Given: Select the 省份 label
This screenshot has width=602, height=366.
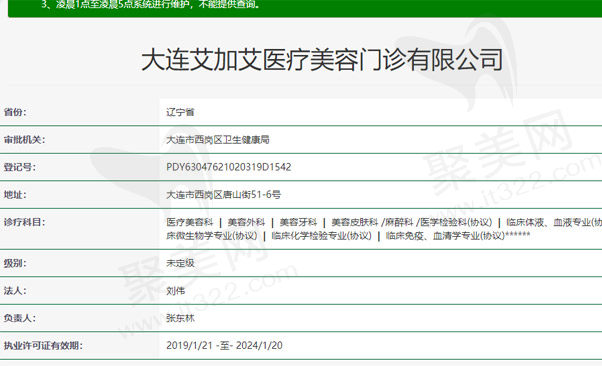Looking at the screenshot, I should pos(15,112).
